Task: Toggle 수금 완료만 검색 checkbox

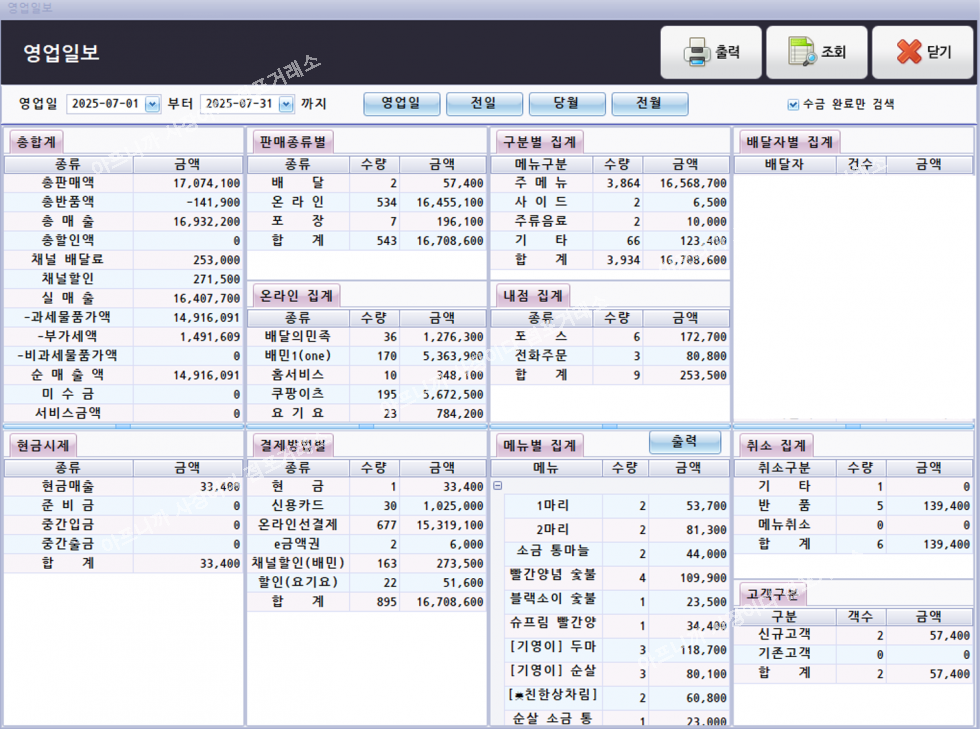Action: pyautogui.click(x=793, y=104)
